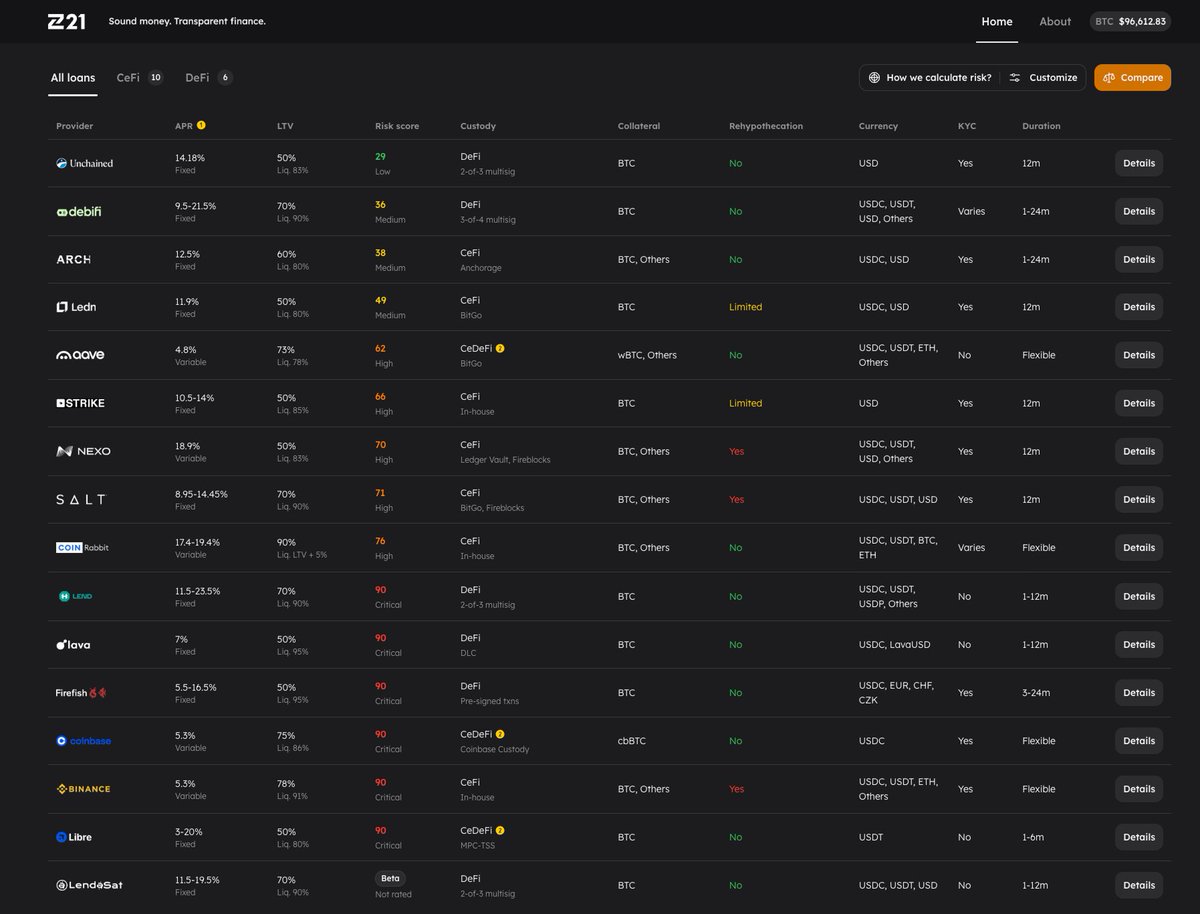Image resolution: width=1200 pixels, height=914 pixels.
Task: Click the Duration column header
Action: 1041,126
